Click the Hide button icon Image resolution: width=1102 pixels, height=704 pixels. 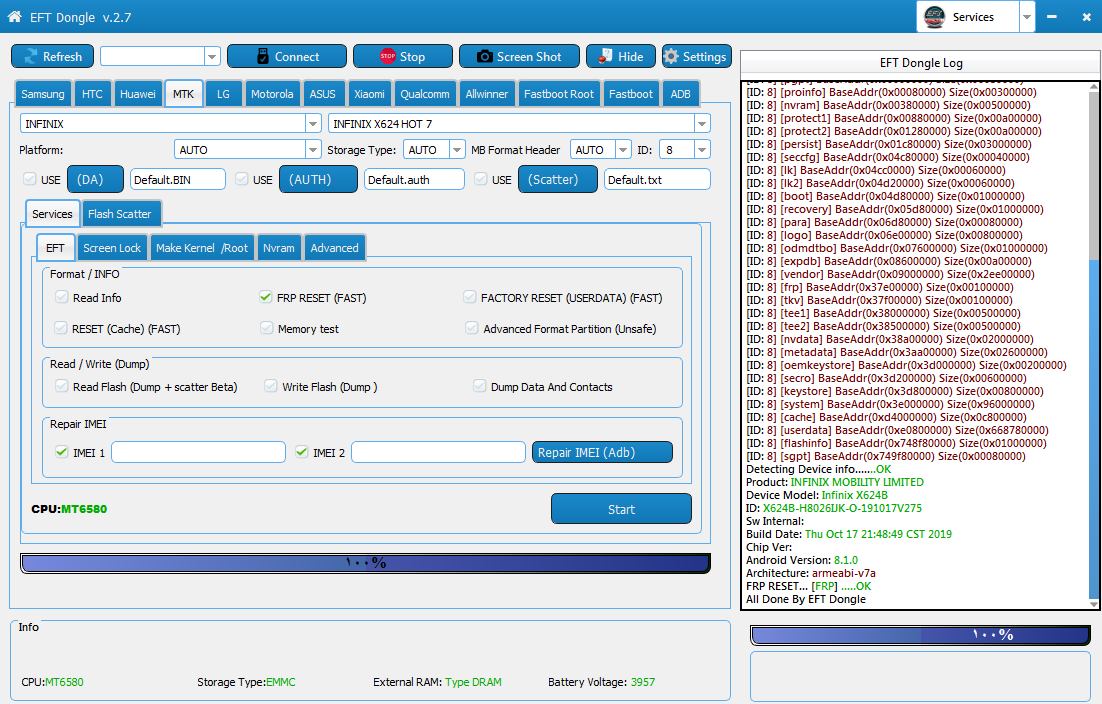pyautogui.click(x=605, y=56)
